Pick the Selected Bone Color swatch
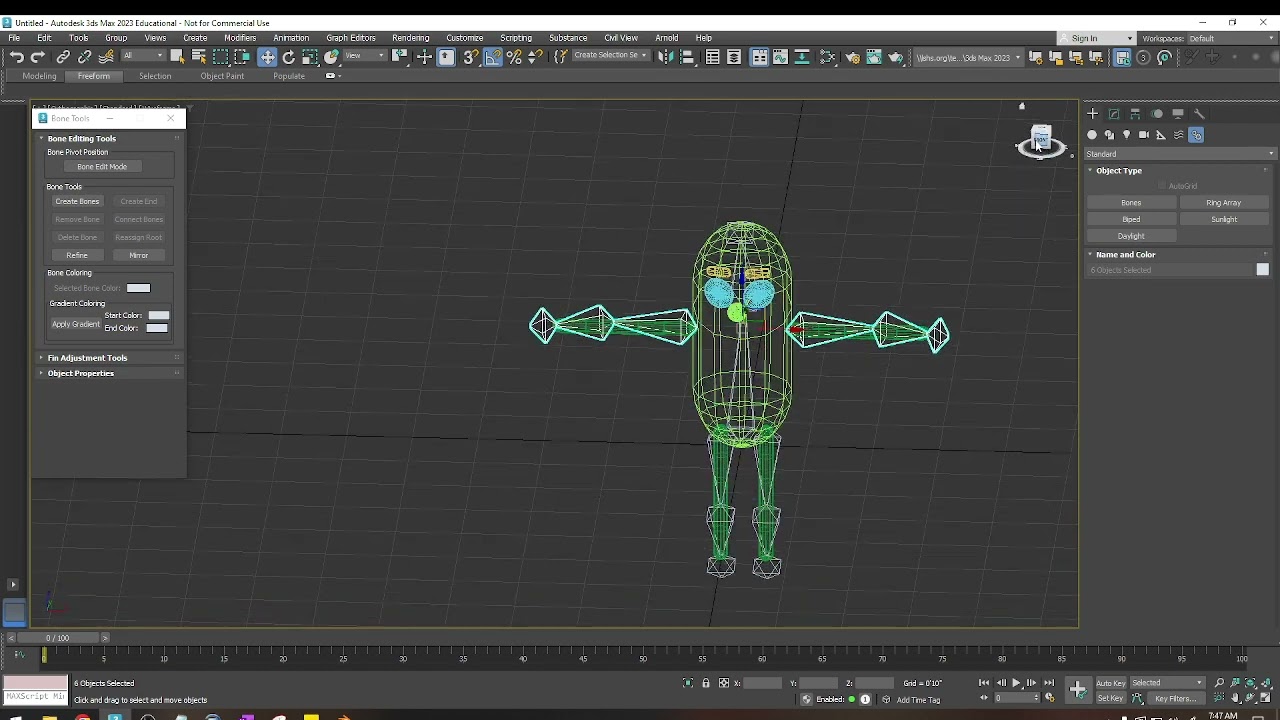1280x720 pixels. point(139,288)
